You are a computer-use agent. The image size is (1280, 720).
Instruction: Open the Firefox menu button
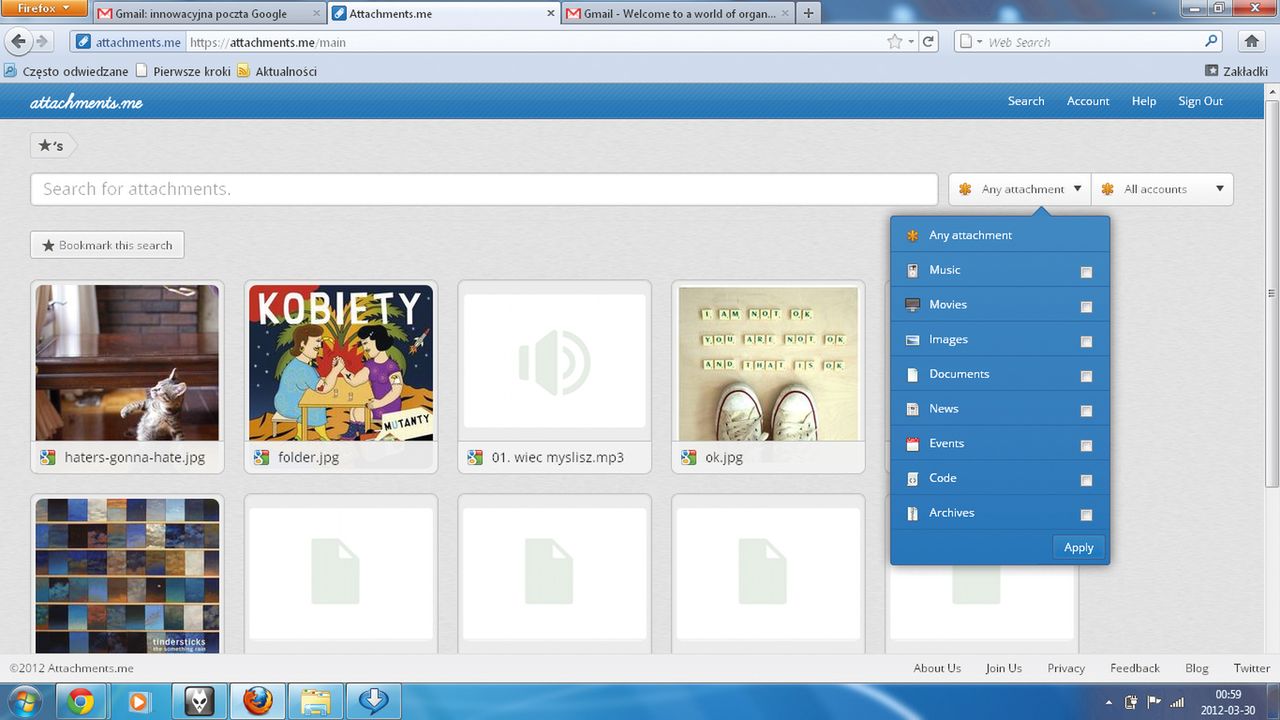click(x=44, y=9)
